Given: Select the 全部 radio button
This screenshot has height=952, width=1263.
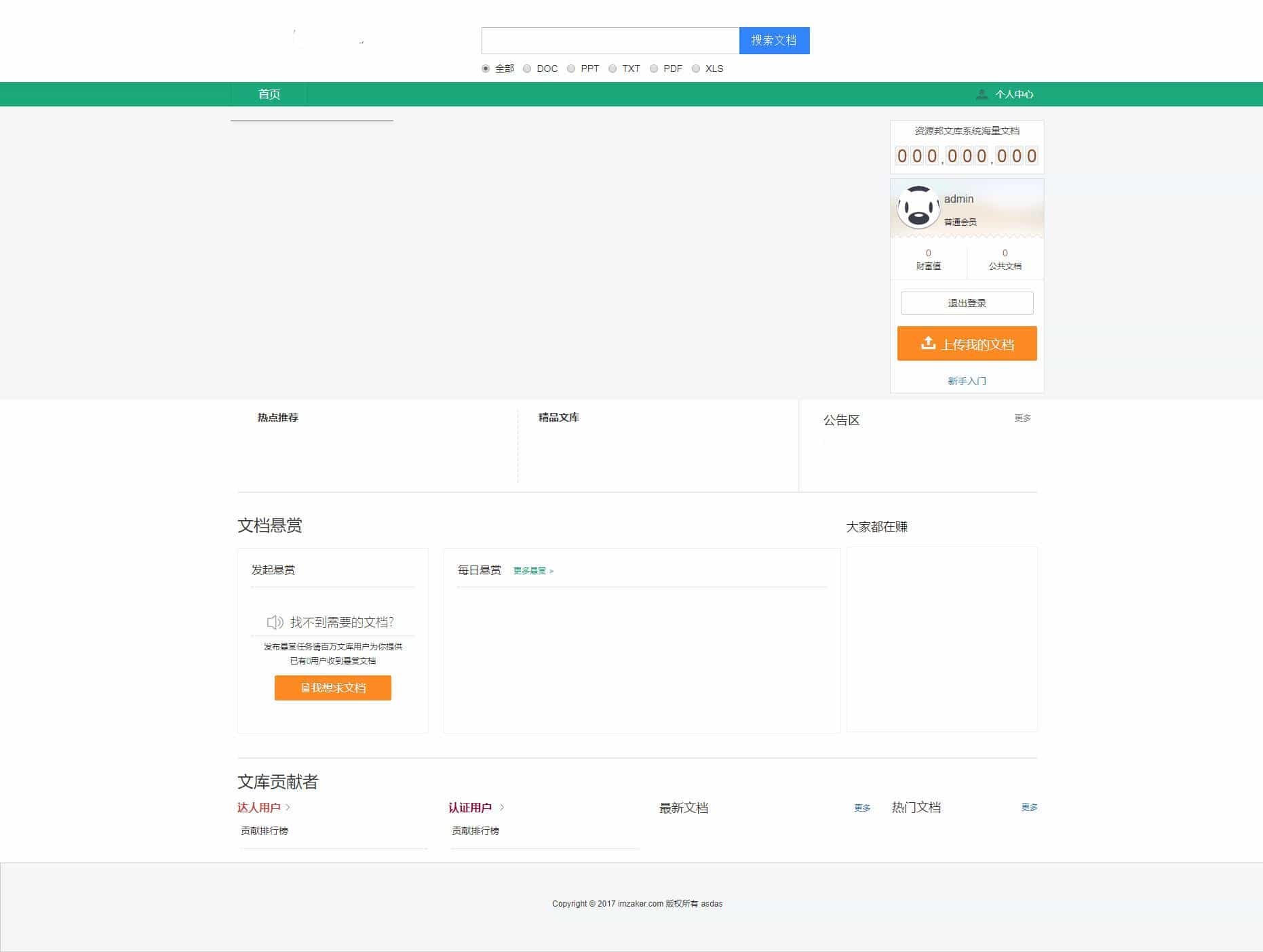Looking at the screenshot, I should 486,68.
